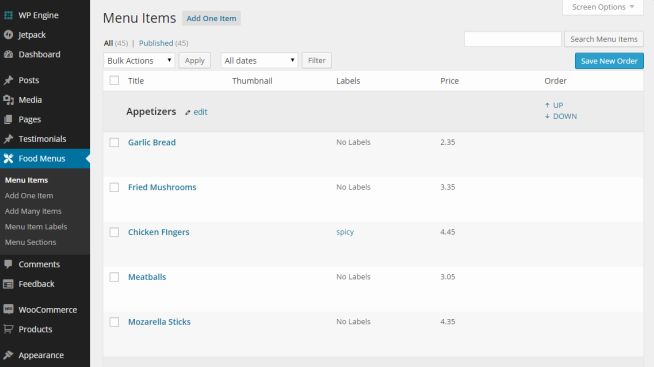
Task: Click the Add One Item button by the title
Action: pyautogui.click(x=211, y=18)
